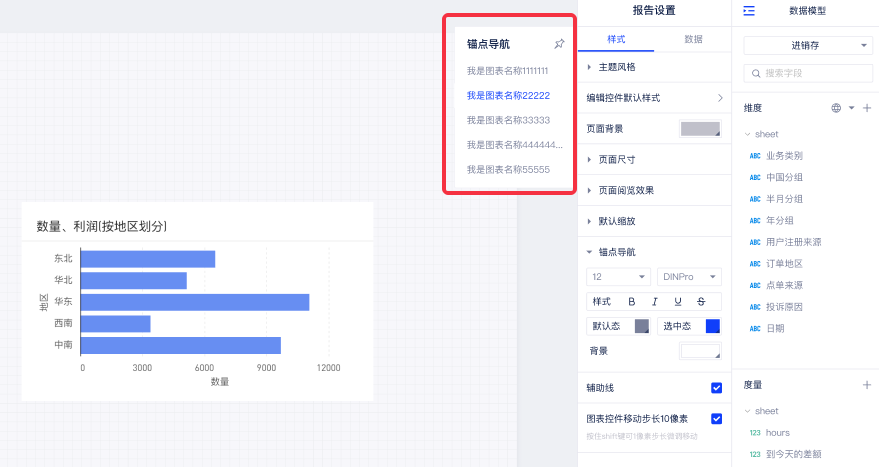Open the font size 12 dropdown
Image resolution: width=879 pixels, height=467 pixels.
point(618,277)
